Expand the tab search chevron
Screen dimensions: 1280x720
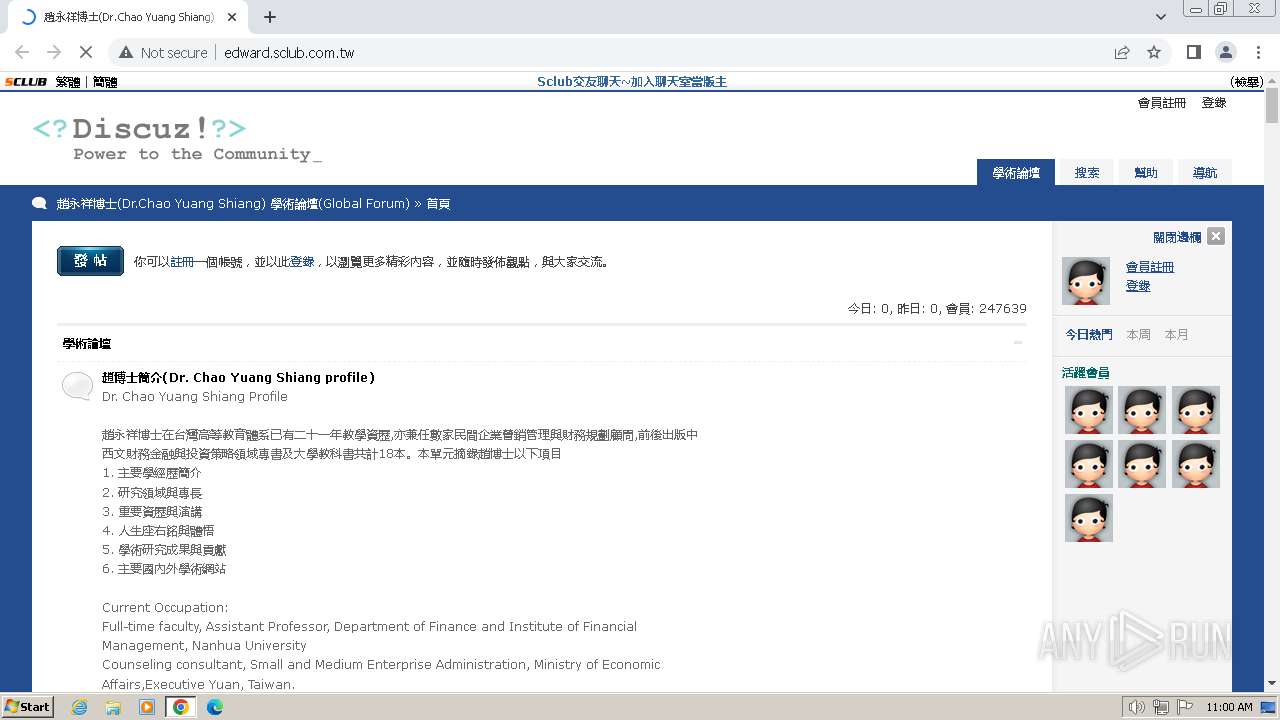[x=1161, y=17]
